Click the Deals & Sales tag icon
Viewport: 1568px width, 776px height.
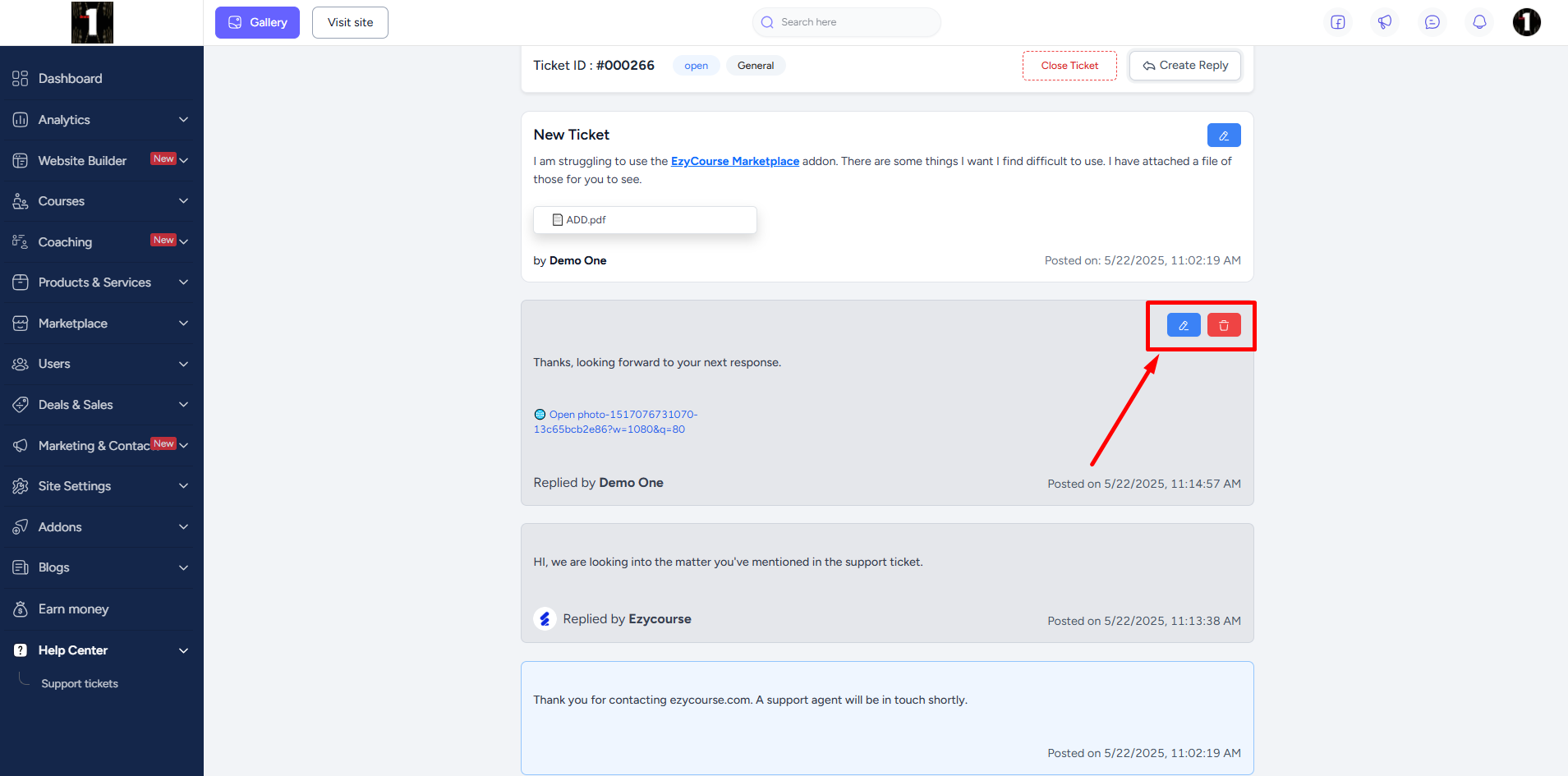(x=21, y=405)
